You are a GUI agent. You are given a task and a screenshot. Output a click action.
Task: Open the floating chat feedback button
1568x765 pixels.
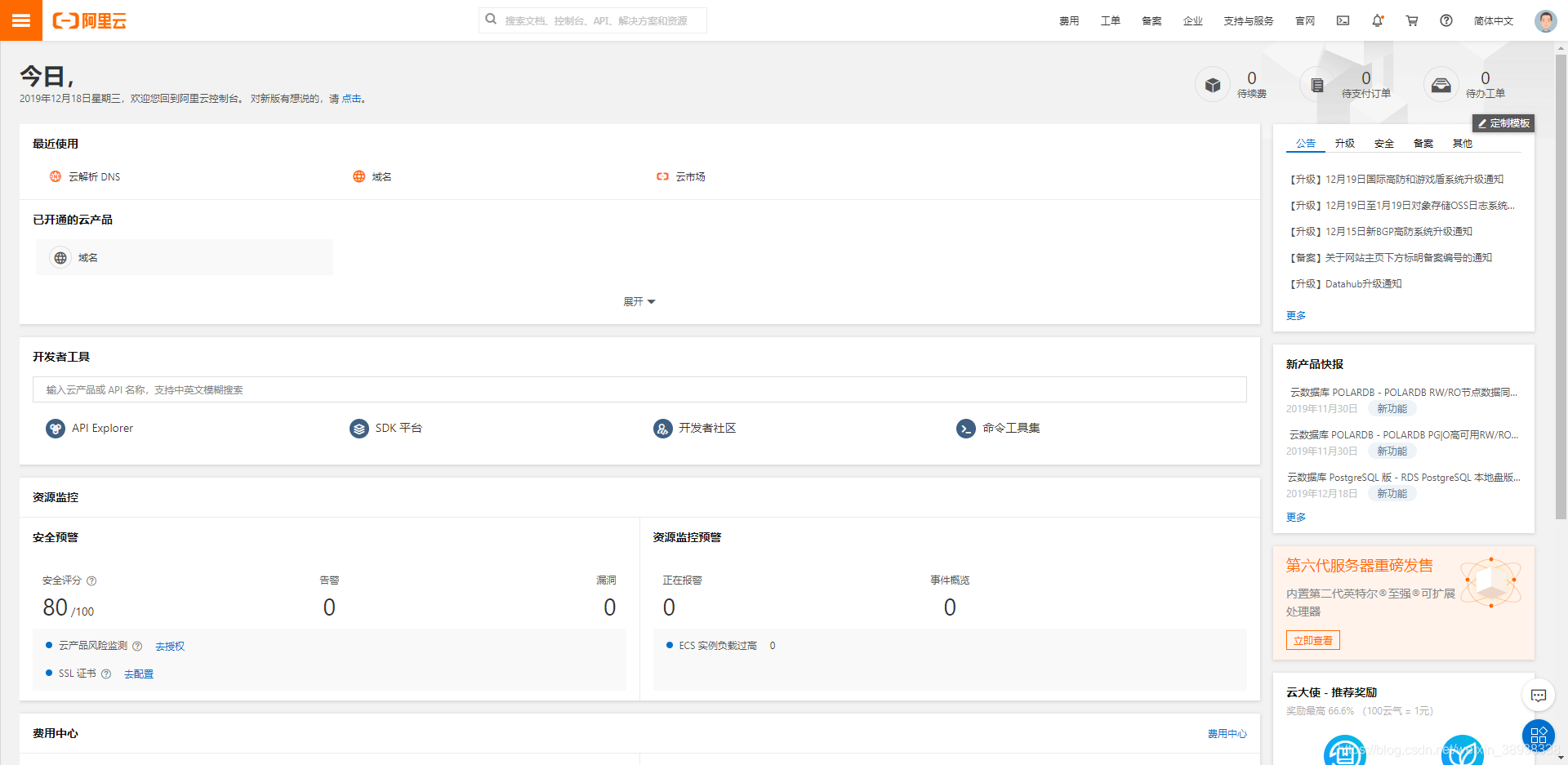click(1539, 696)
